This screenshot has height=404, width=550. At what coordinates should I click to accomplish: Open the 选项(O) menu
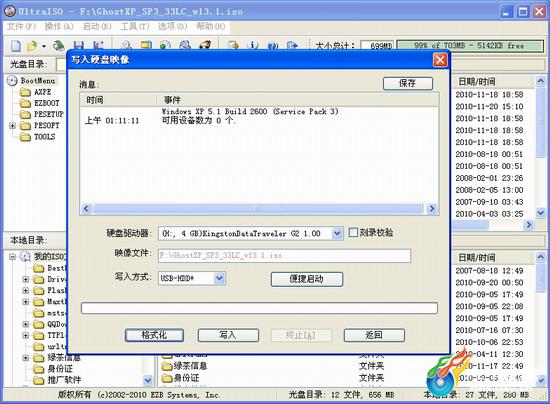172,26
